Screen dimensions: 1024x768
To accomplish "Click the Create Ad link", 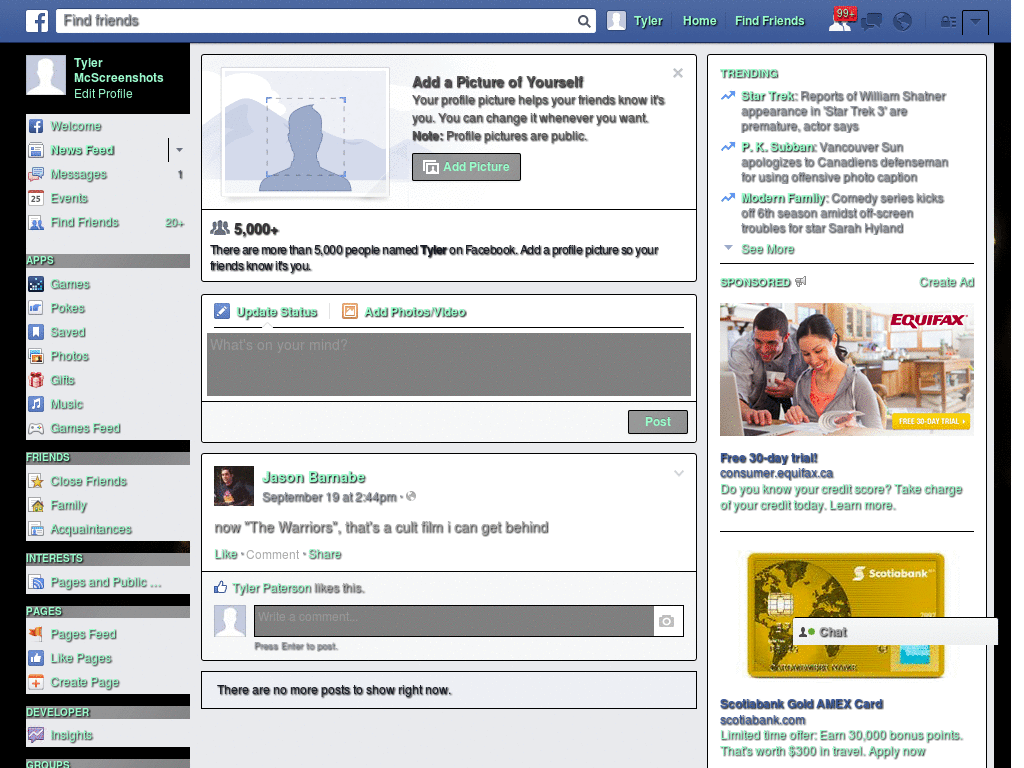I will (x=946, y=282).
